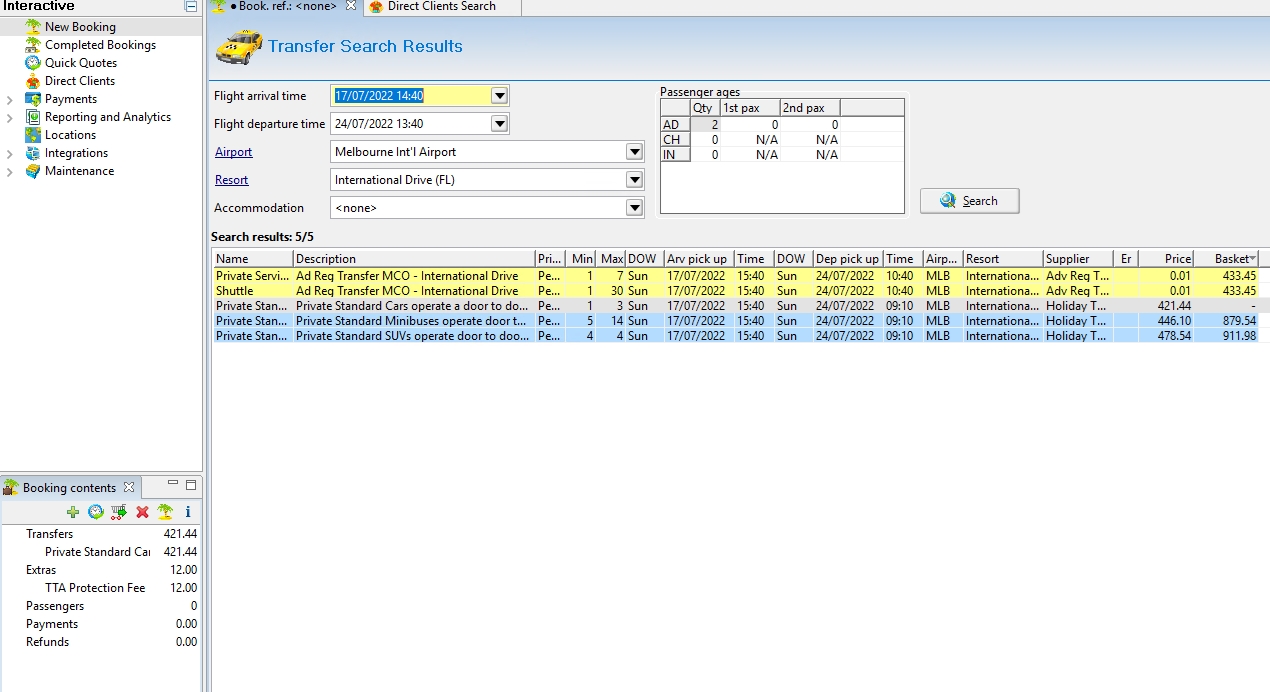Expand the Maintenance tree node
The image size is (1270, 692).
(x=10, y=171)
